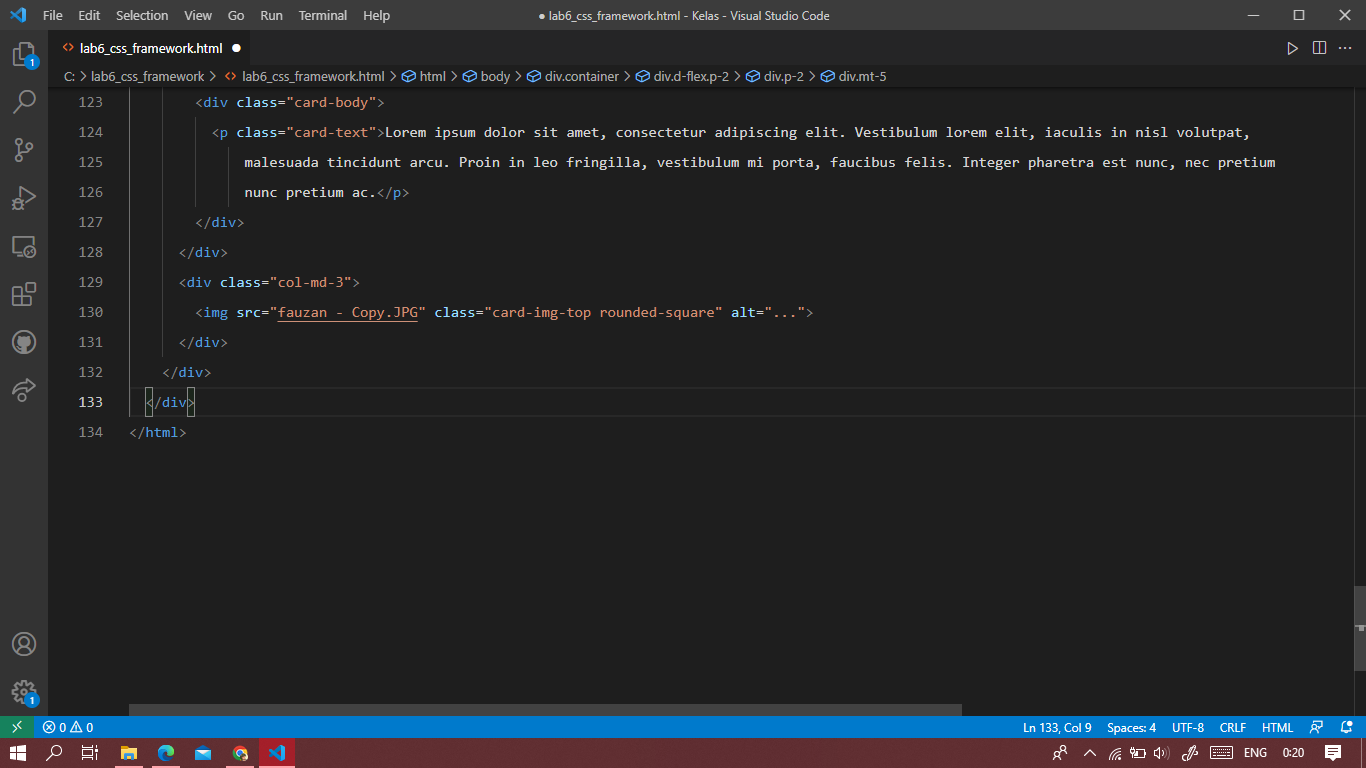Expand the div.mt-5 breadcrumb
Viewport: 1366px width, 768px height.
point(853,76)
